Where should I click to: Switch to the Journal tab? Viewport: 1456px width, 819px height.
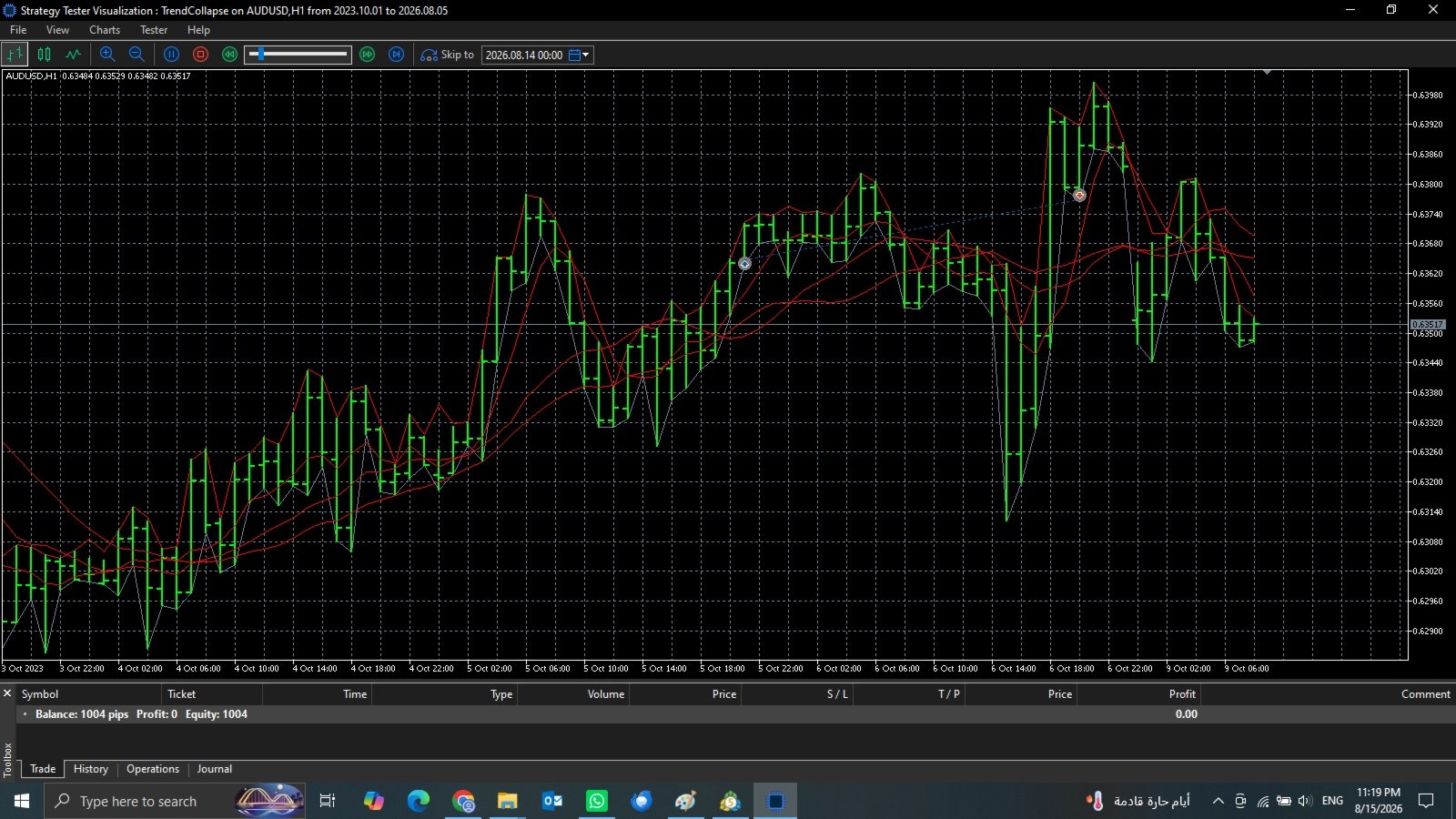(x=215, y=769)
